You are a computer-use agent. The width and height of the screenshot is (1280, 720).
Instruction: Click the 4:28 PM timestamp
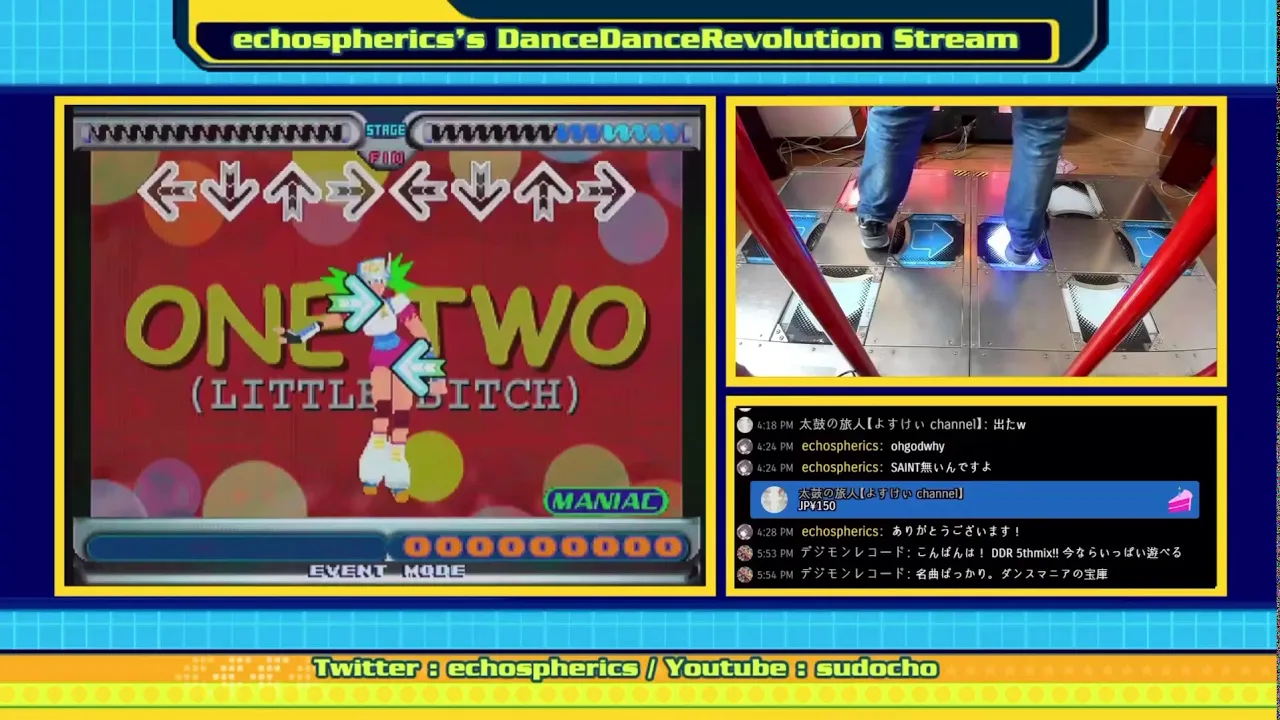[775, 531]
